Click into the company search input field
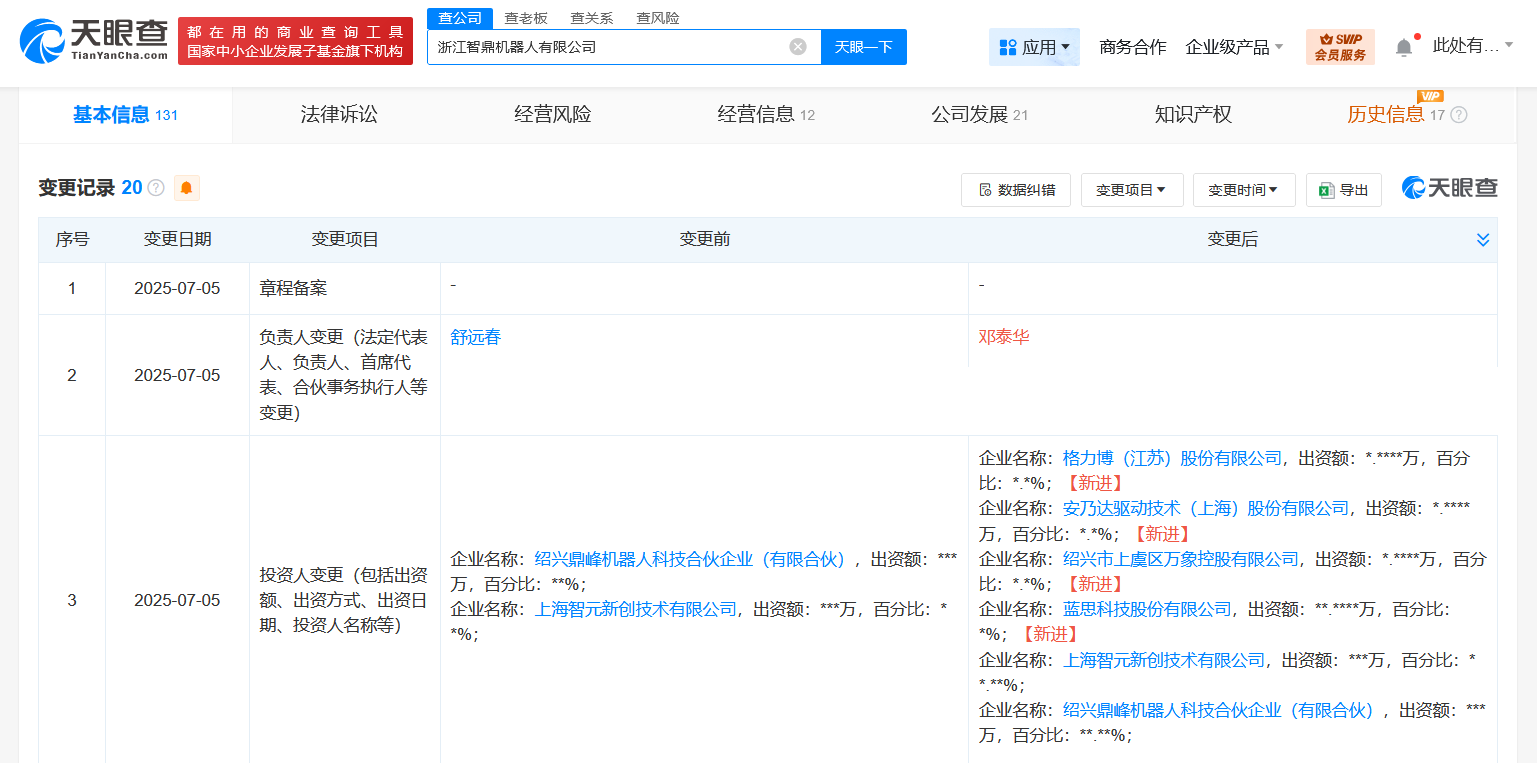1537x763 pixels. 610,47
